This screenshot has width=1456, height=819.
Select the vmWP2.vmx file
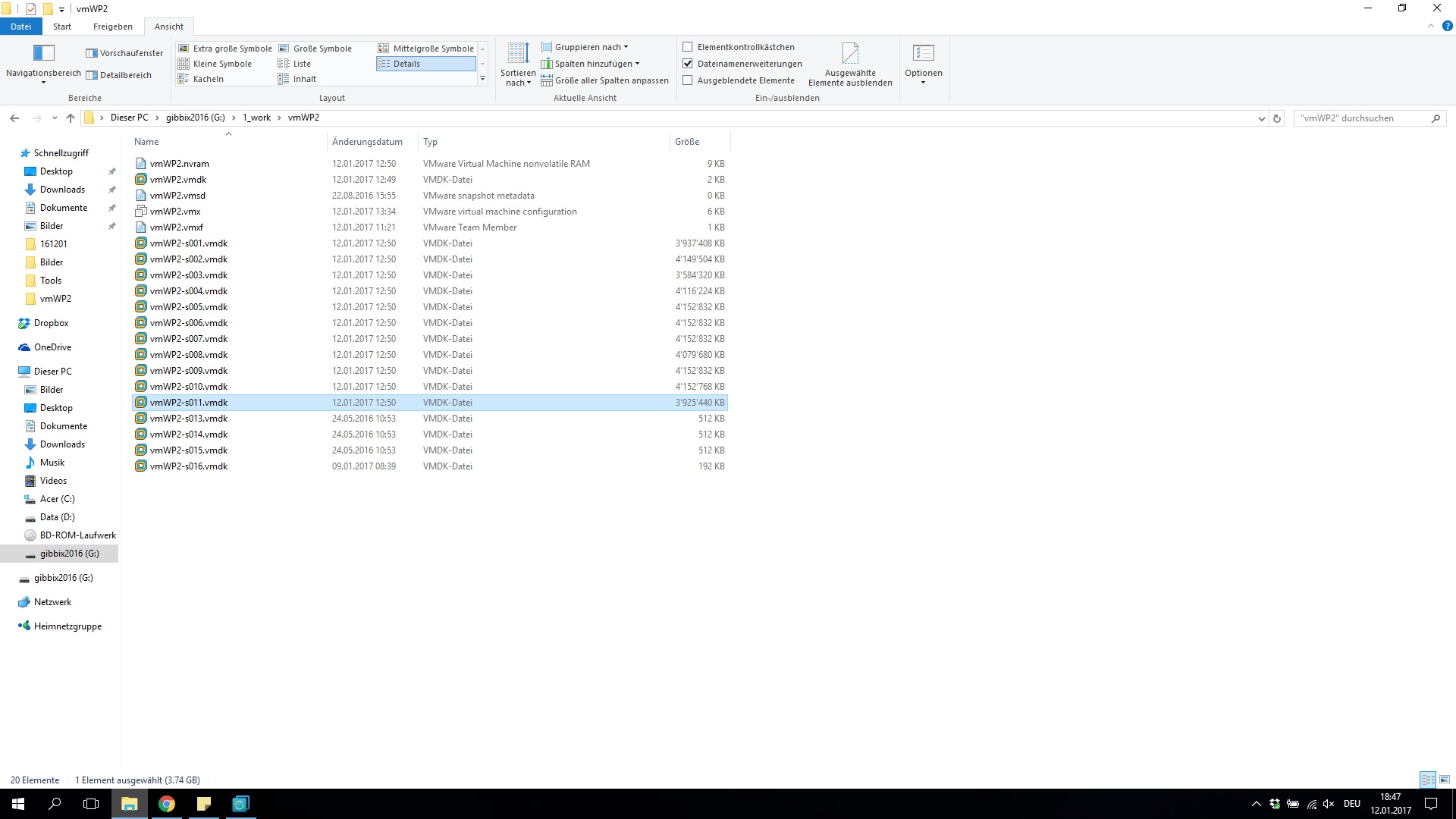tap(175, 212)
